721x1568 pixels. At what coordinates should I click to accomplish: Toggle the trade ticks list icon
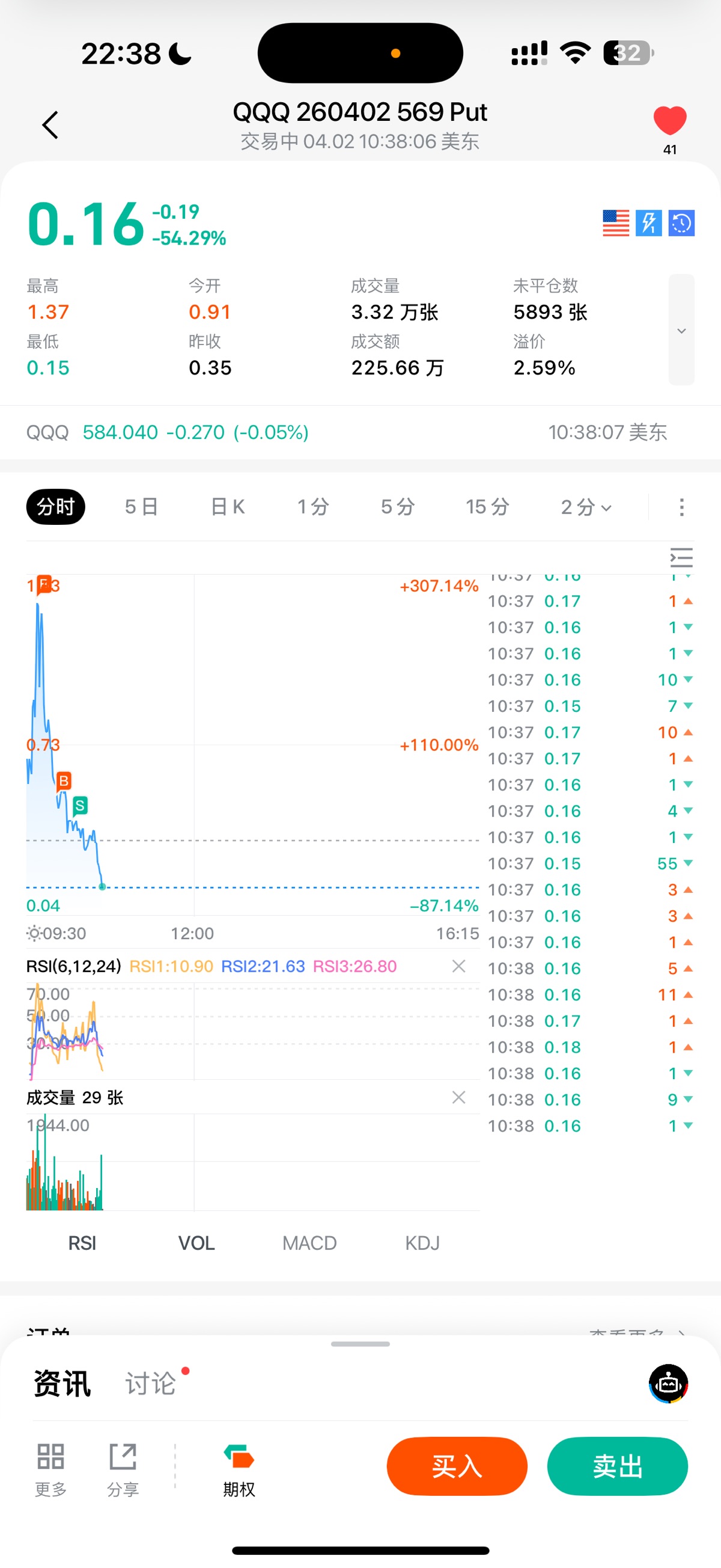[x=681, y=557]
